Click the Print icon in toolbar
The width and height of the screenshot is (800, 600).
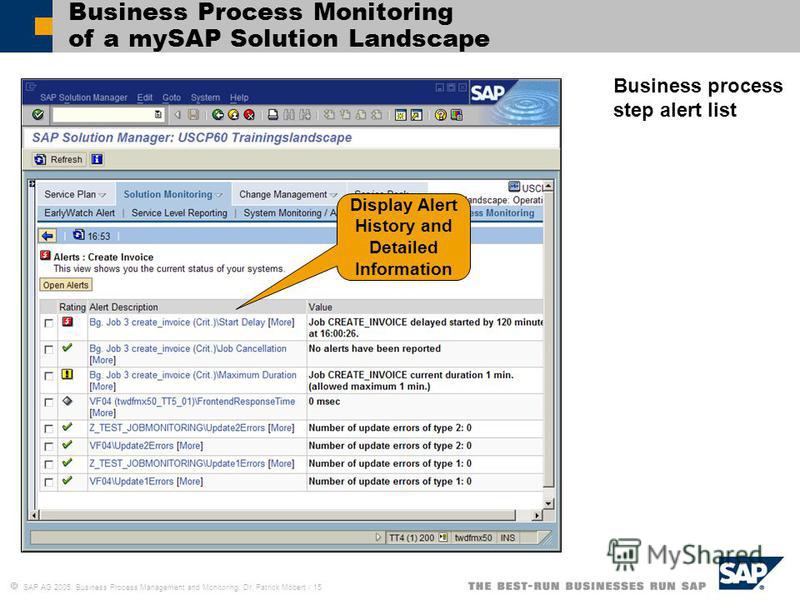pos(273,115)
